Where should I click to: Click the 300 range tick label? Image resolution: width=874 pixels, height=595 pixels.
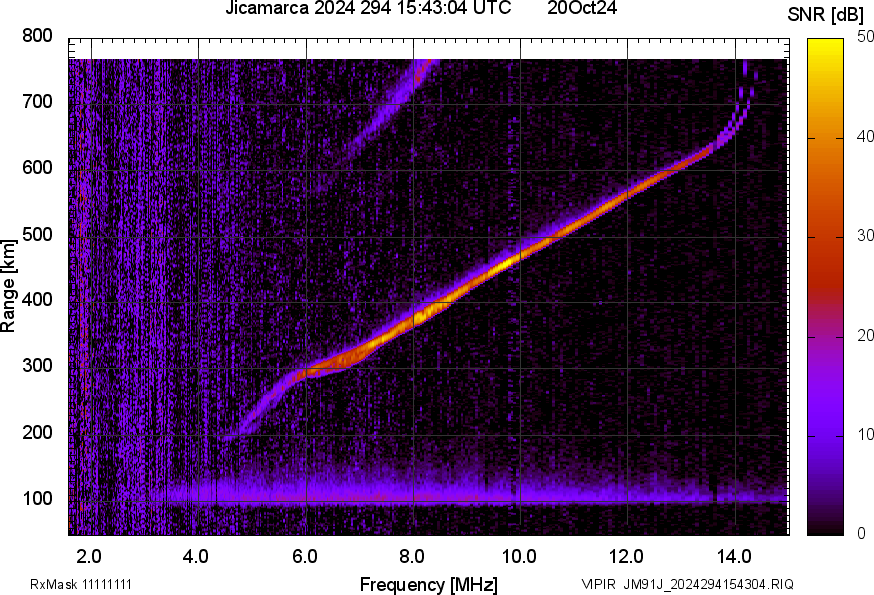[x=37, y=366]
